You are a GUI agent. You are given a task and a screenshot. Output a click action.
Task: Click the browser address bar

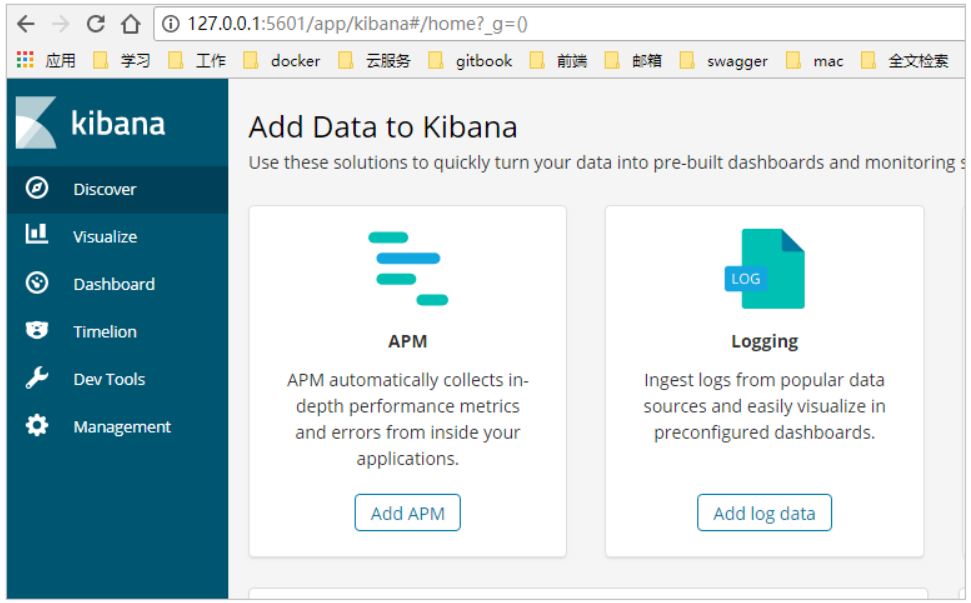click(x=560, y=24)
